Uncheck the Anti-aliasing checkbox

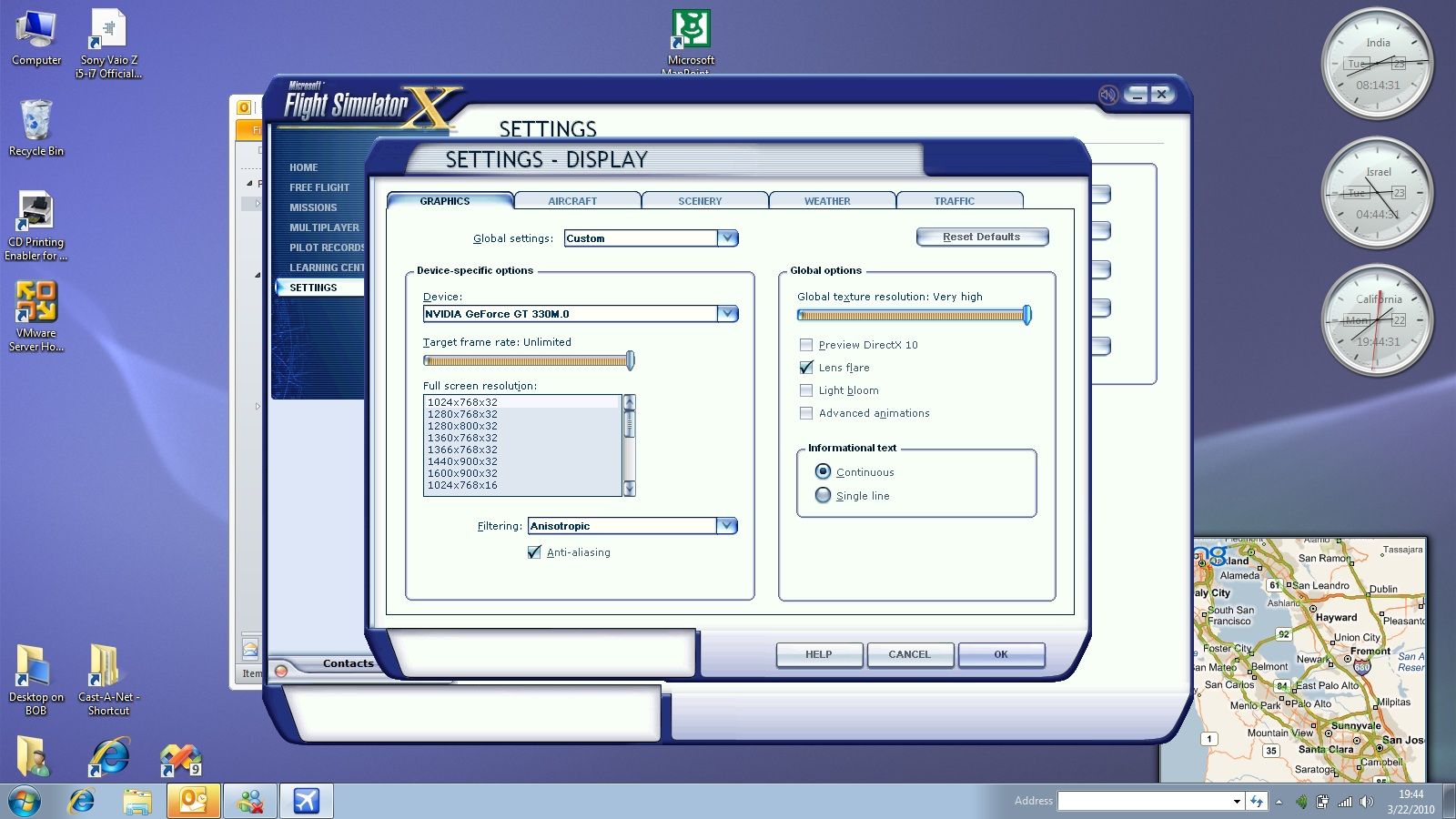[534, 552]
